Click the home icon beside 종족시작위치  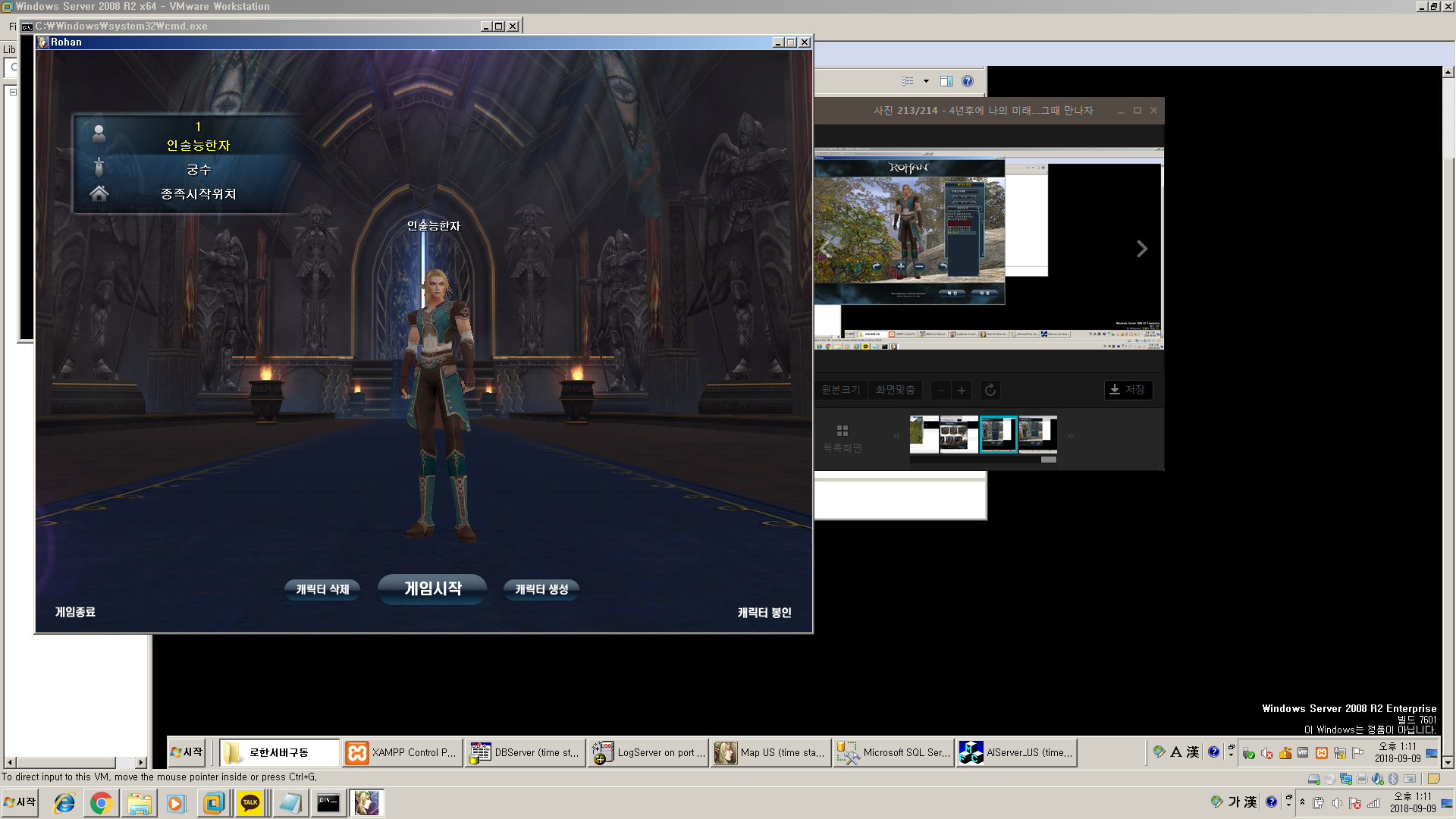point(99,193)
